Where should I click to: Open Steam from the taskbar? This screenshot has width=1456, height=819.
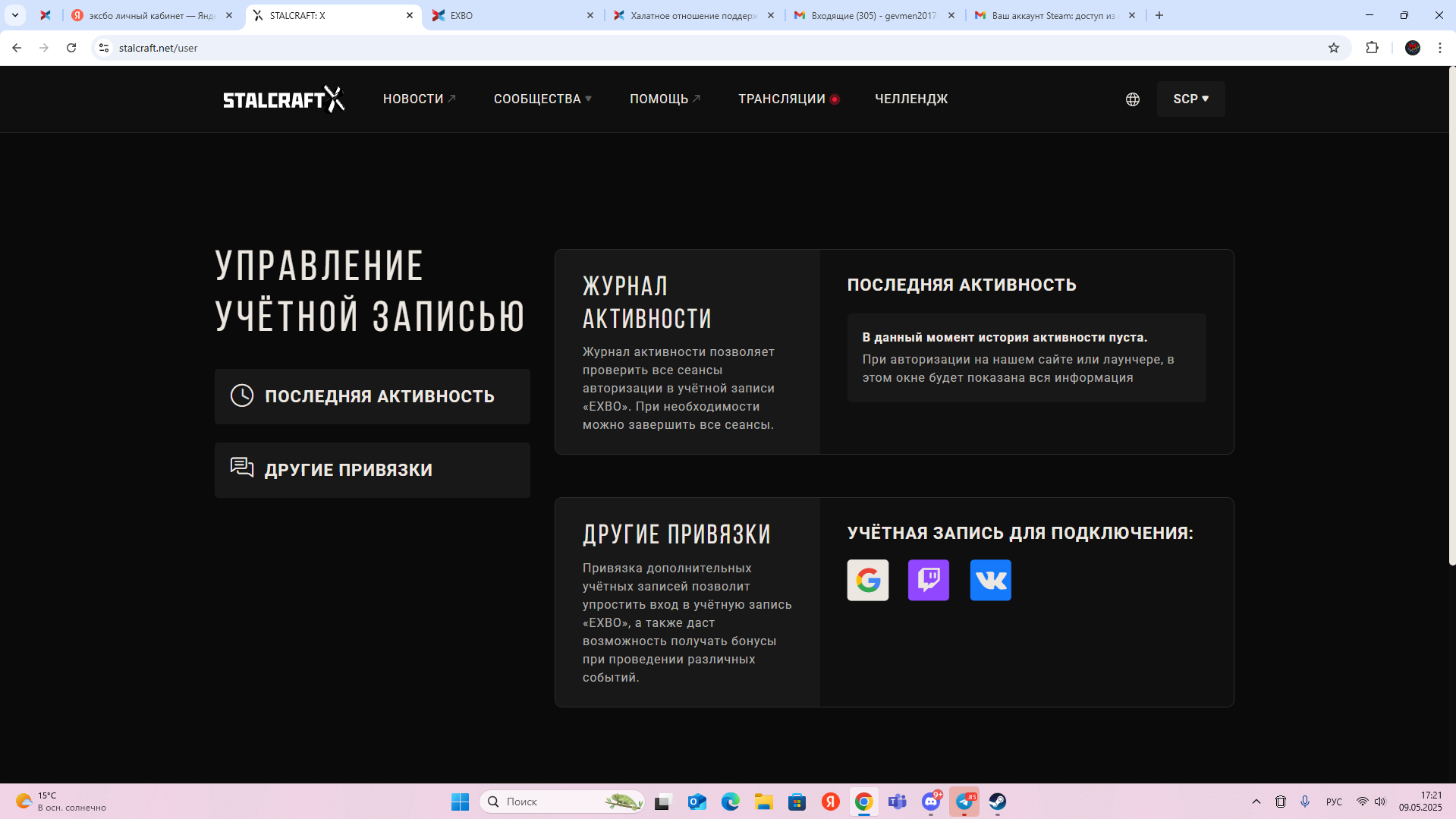pos(997,802)
